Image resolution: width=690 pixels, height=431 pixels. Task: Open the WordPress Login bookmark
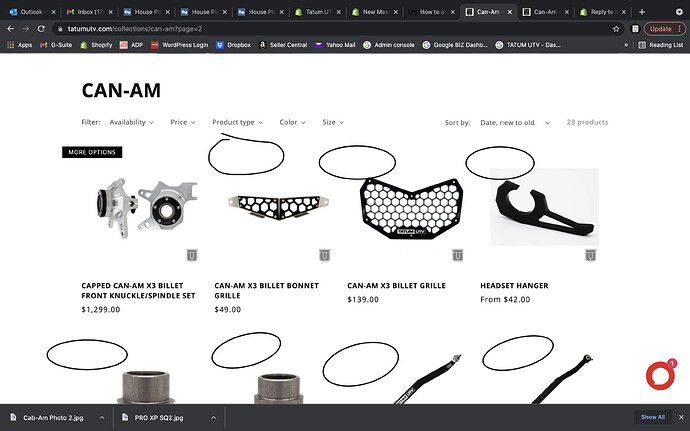pos(180,45)
